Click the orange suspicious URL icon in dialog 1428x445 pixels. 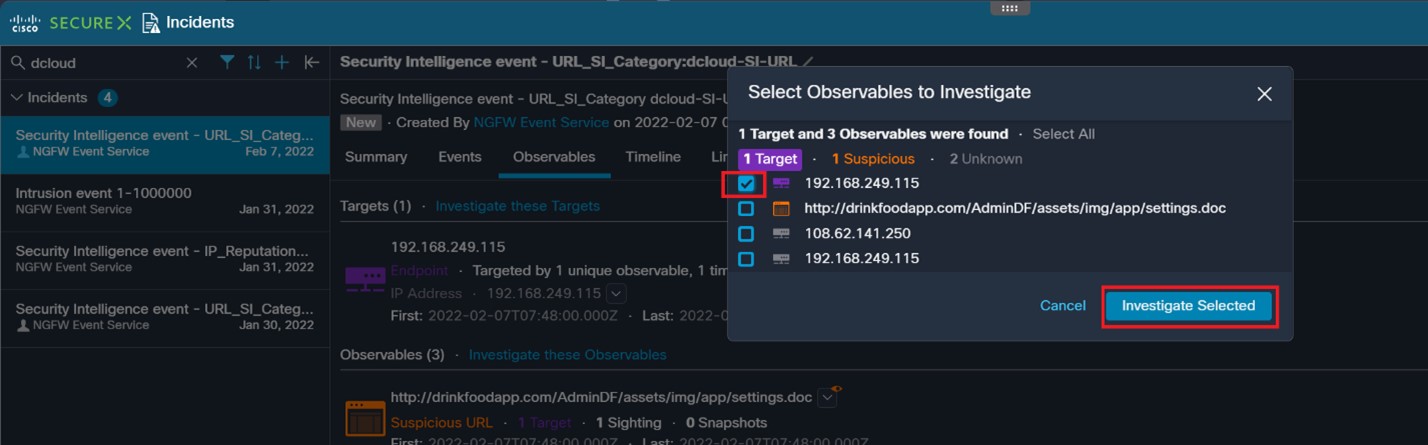(x=781, y=209)
